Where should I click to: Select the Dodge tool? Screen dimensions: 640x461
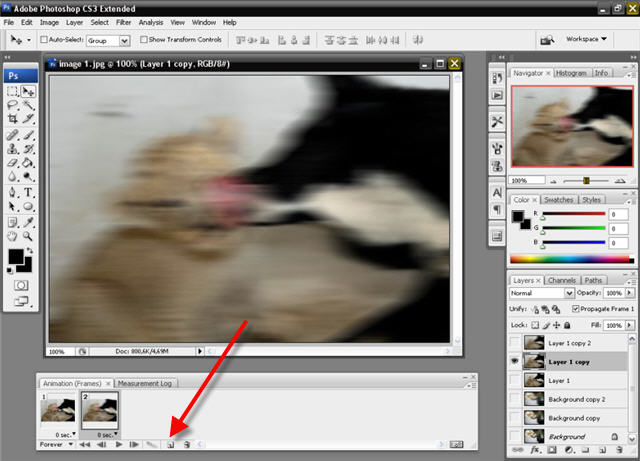(x=28, y=177)
